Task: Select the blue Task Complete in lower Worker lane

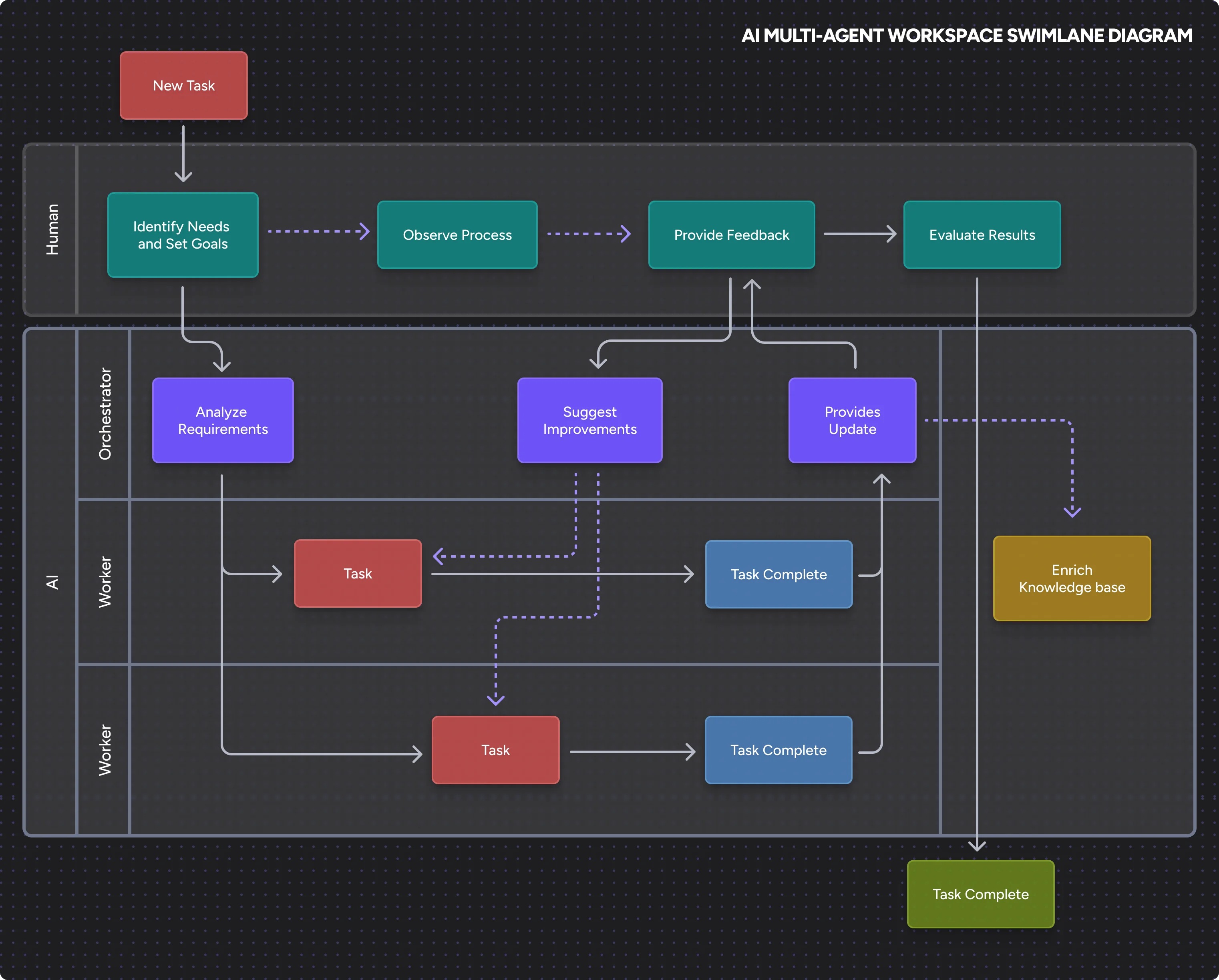Action: (778, 750)
